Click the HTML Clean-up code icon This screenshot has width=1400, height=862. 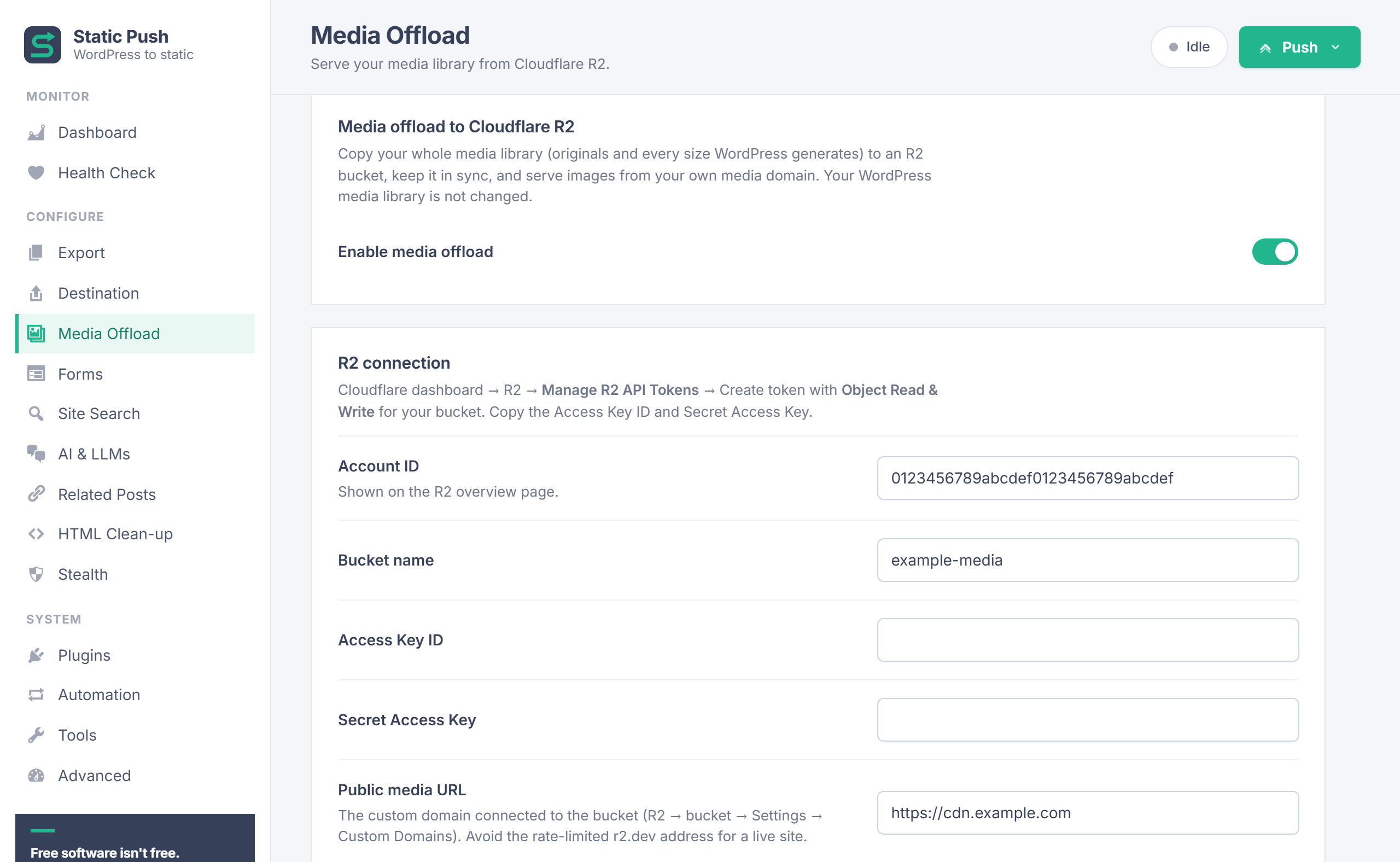36,534
